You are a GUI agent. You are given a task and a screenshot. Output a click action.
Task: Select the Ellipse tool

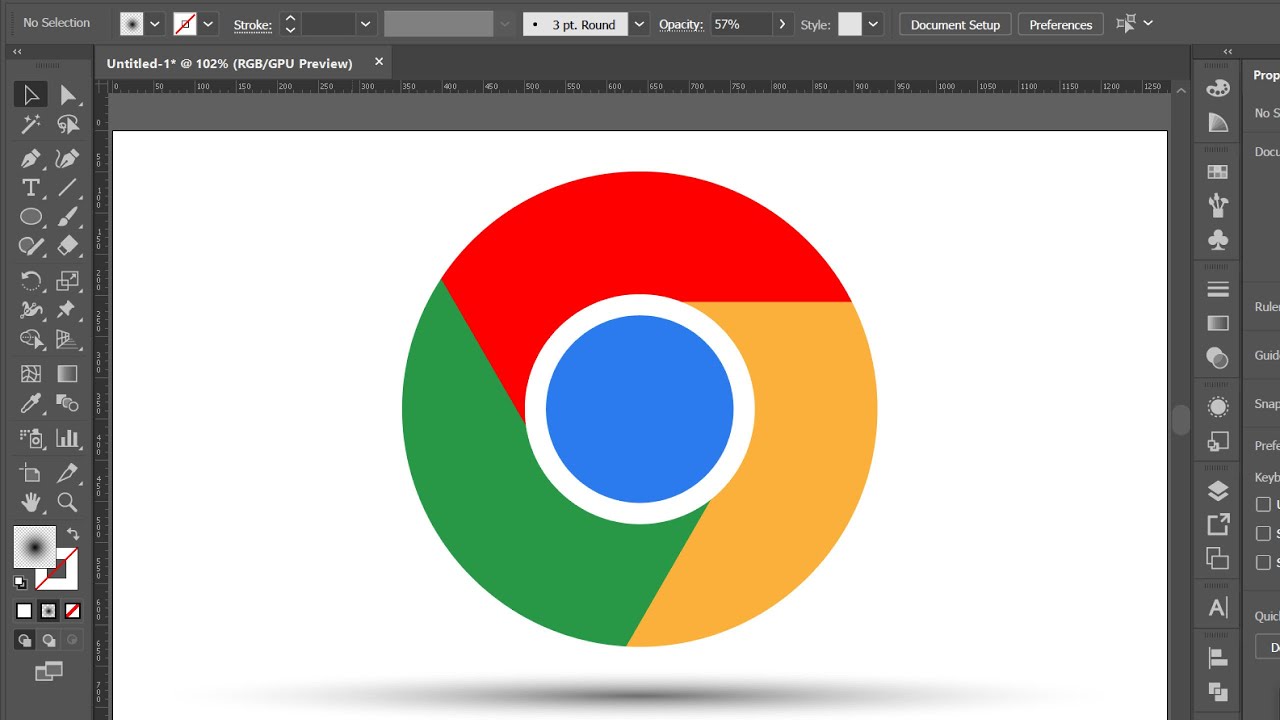coord(31,217)
